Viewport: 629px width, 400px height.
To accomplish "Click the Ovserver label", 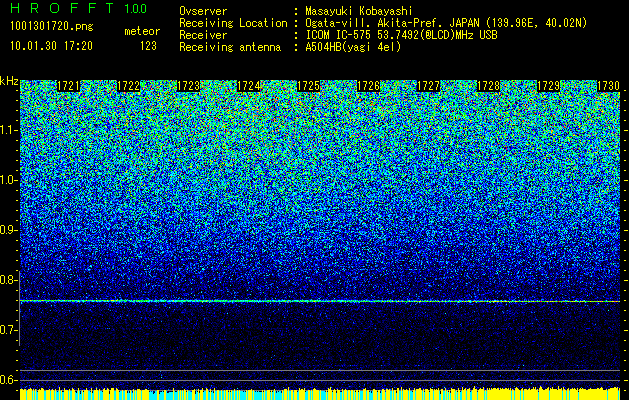I will click(203, 11).
